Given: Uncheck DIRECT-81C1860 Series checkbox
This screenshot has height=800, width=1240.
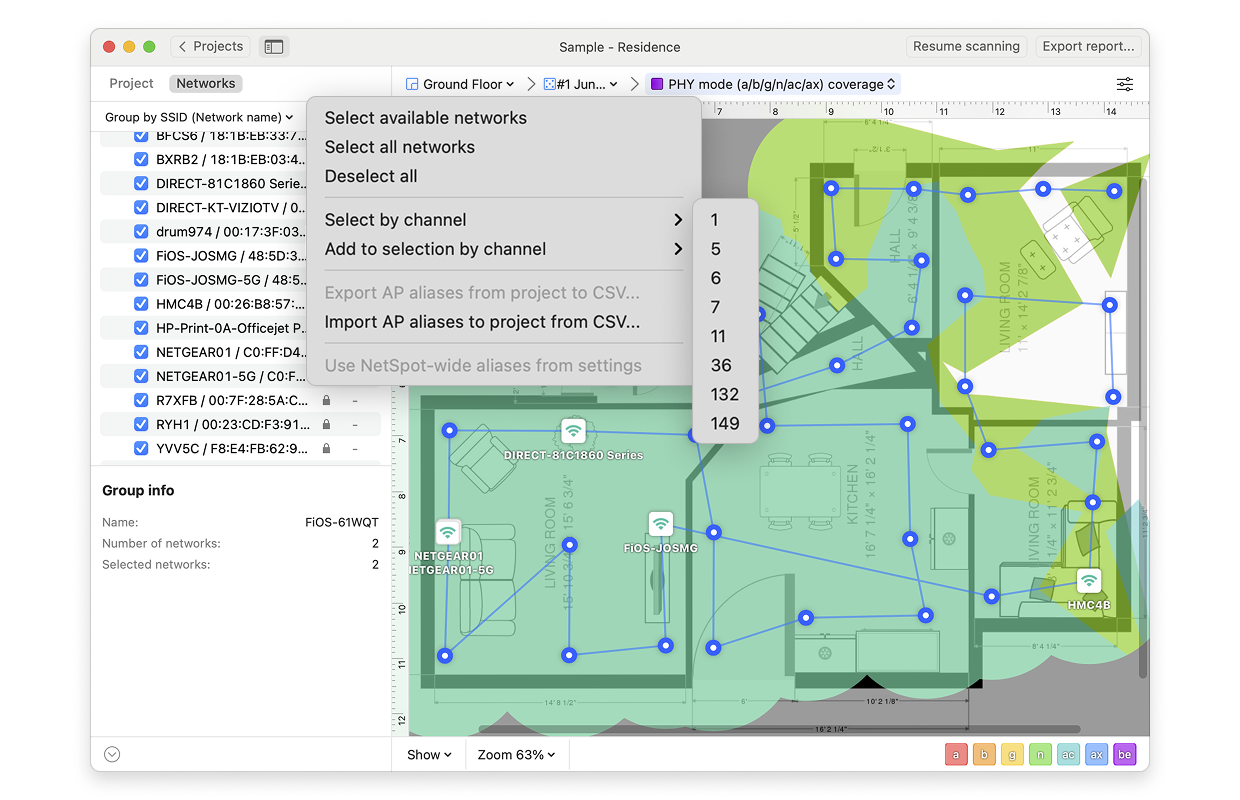Looking at the screenshot, I should (x=141, y=183).
